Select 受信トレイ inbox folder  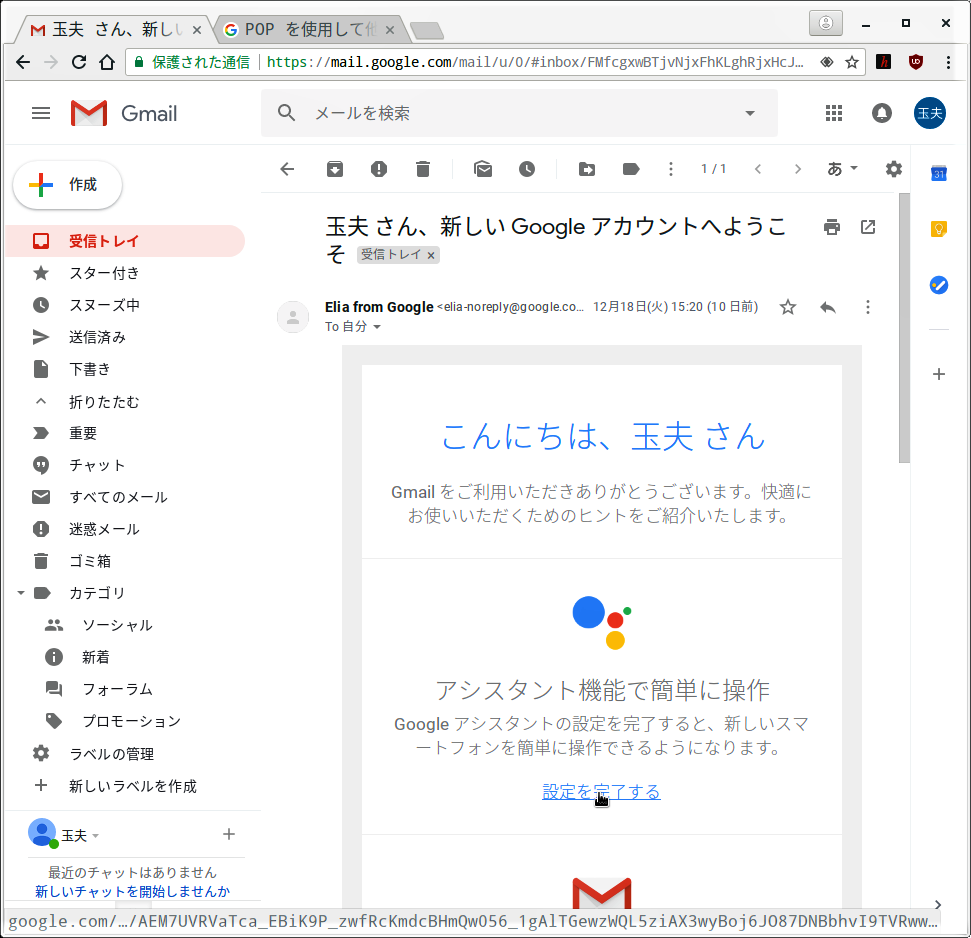(x=125, y=241)
